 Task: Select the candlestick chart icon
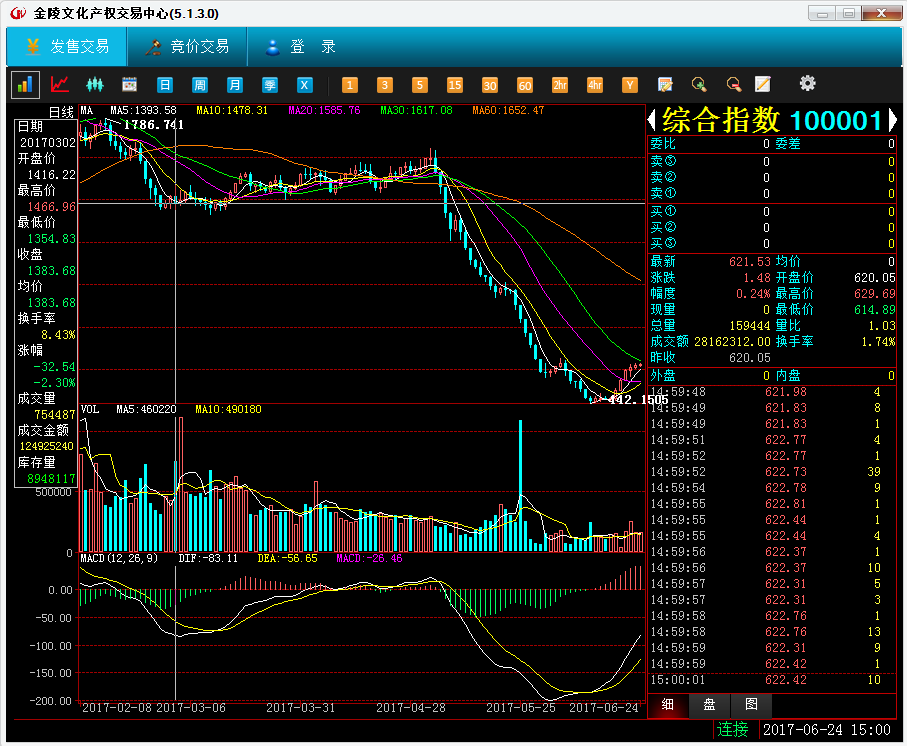[x=95, y=84]
